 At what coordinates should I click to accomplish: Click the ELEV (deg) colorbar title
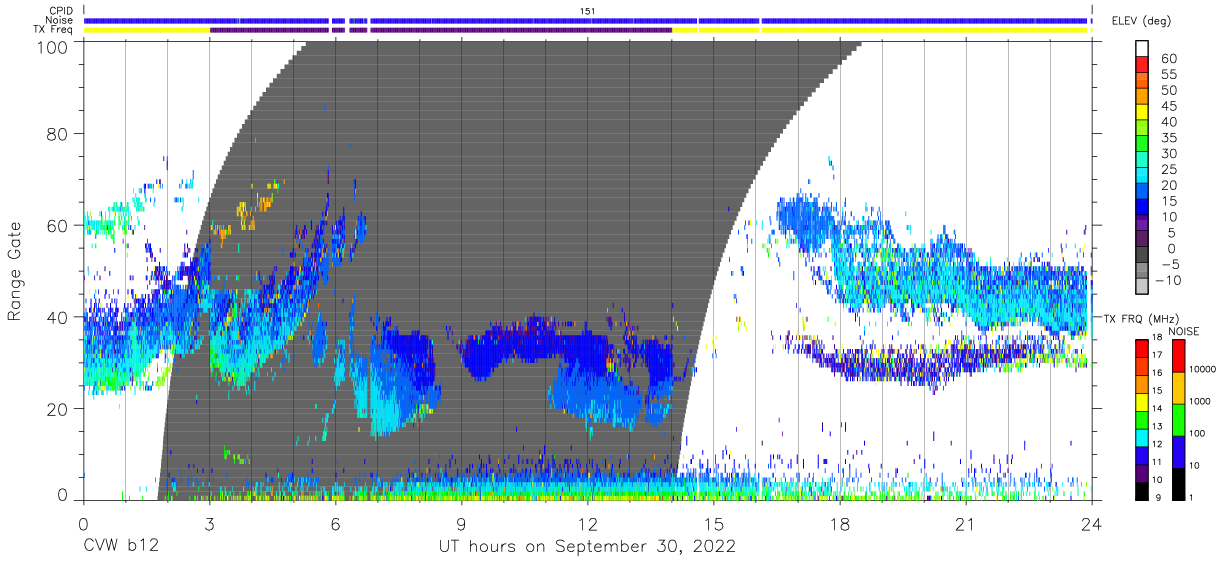[x=1143, y=21]
